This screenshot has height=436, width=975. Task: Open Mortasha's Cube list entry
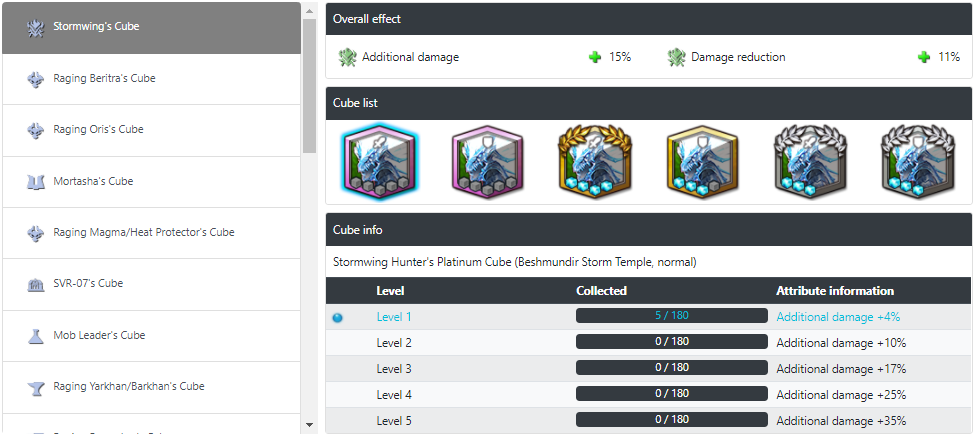(x=151, y=182)
